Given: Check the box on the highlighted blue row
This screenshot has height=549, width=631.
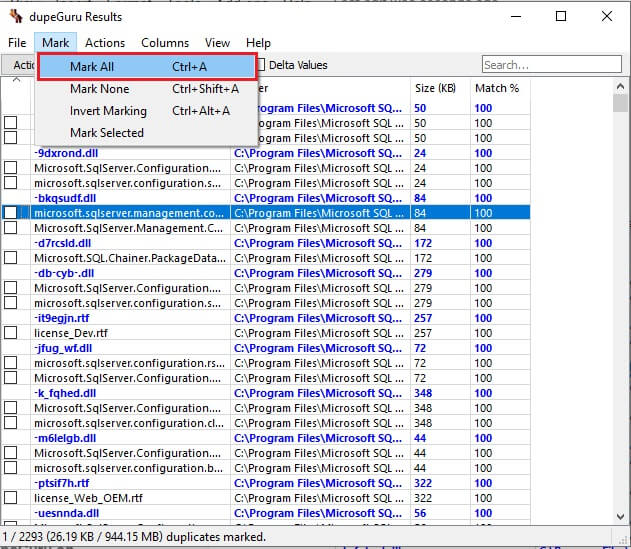Looking at the screenshot, I should (11, 213).
